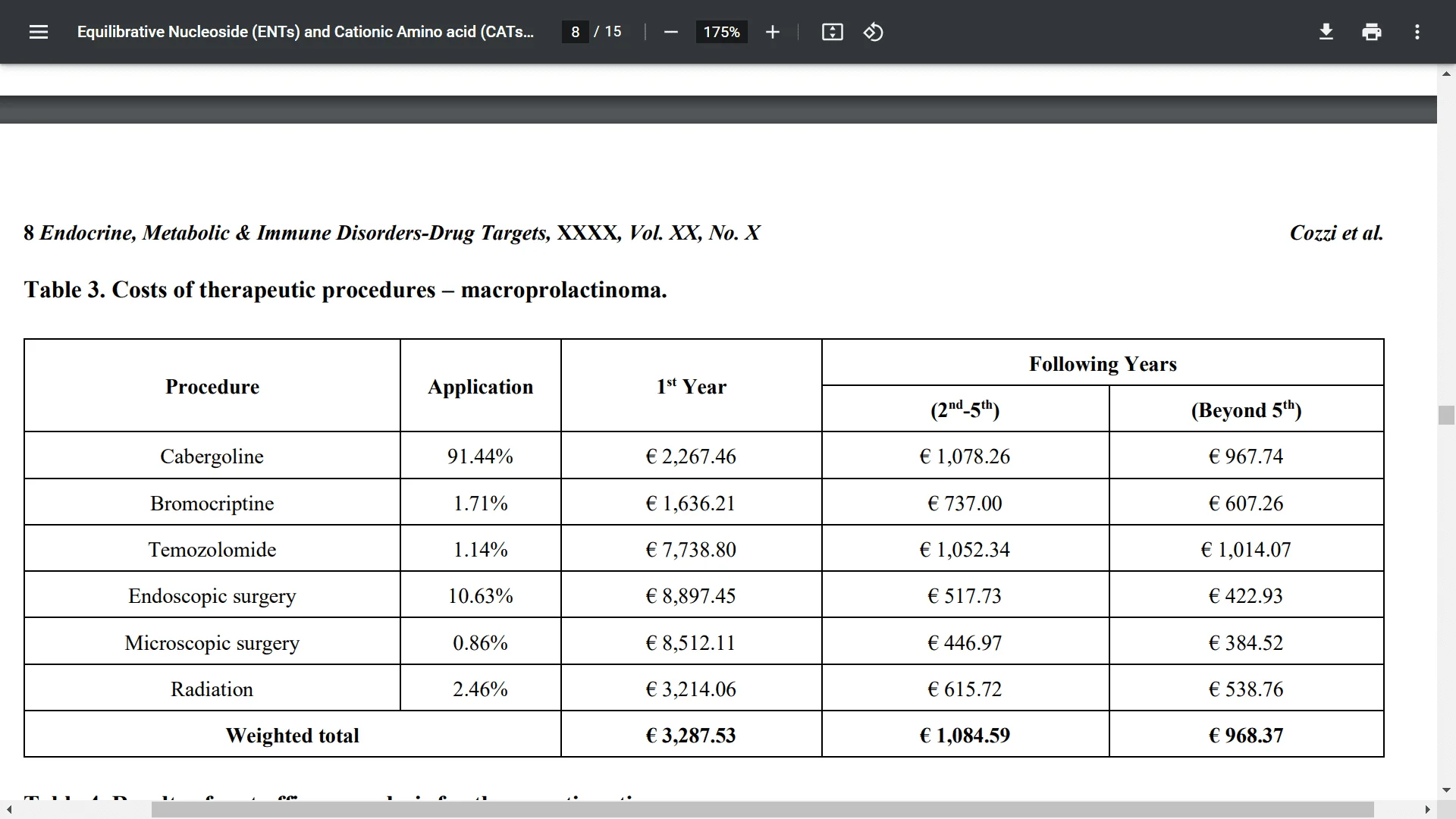Click the '€ 737.00' cell

[x=965, y=504]
